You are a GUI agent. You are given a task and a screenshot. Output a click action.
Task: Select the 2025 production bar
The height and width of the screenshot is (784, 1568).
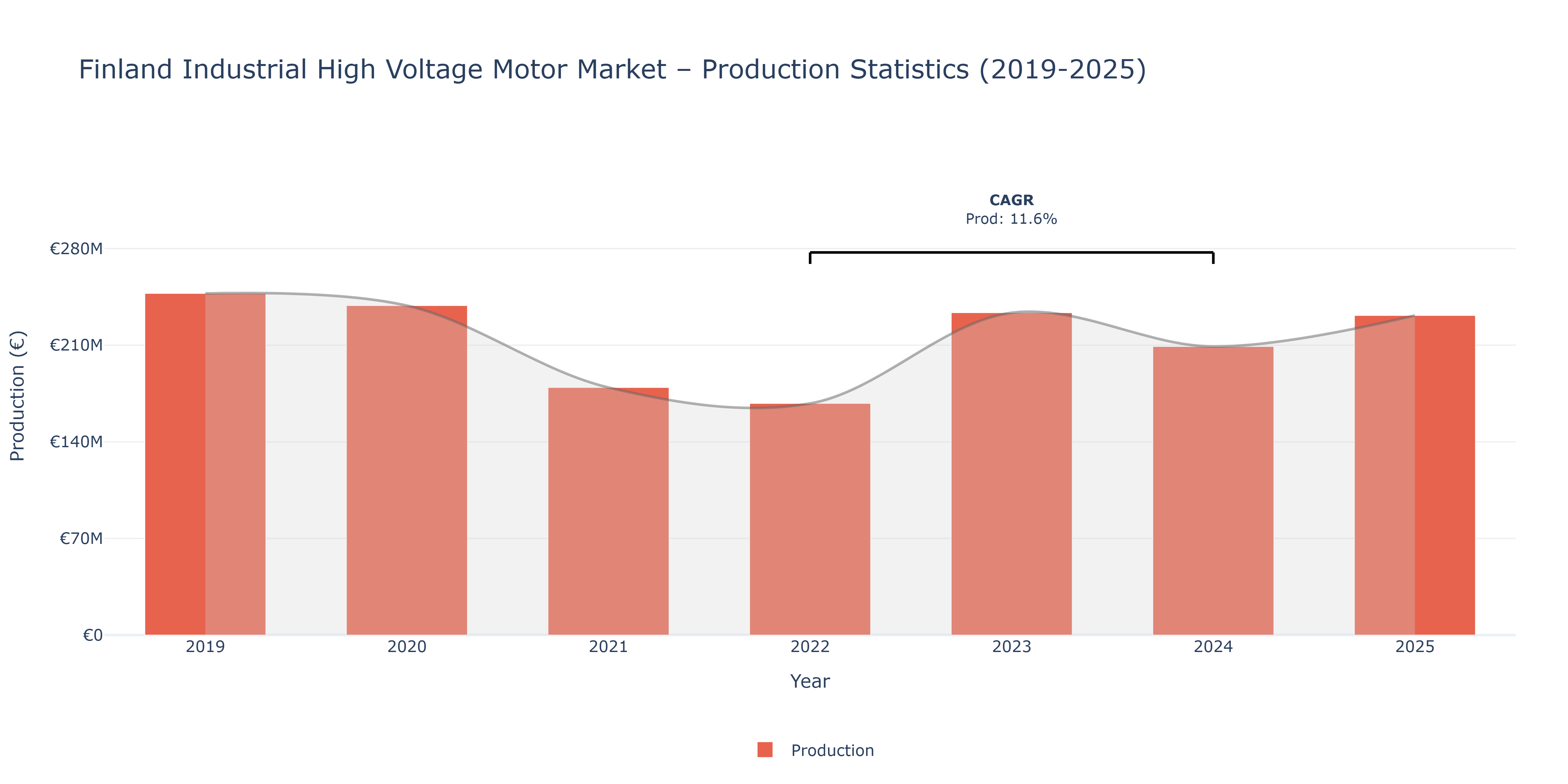(1414, 475)
